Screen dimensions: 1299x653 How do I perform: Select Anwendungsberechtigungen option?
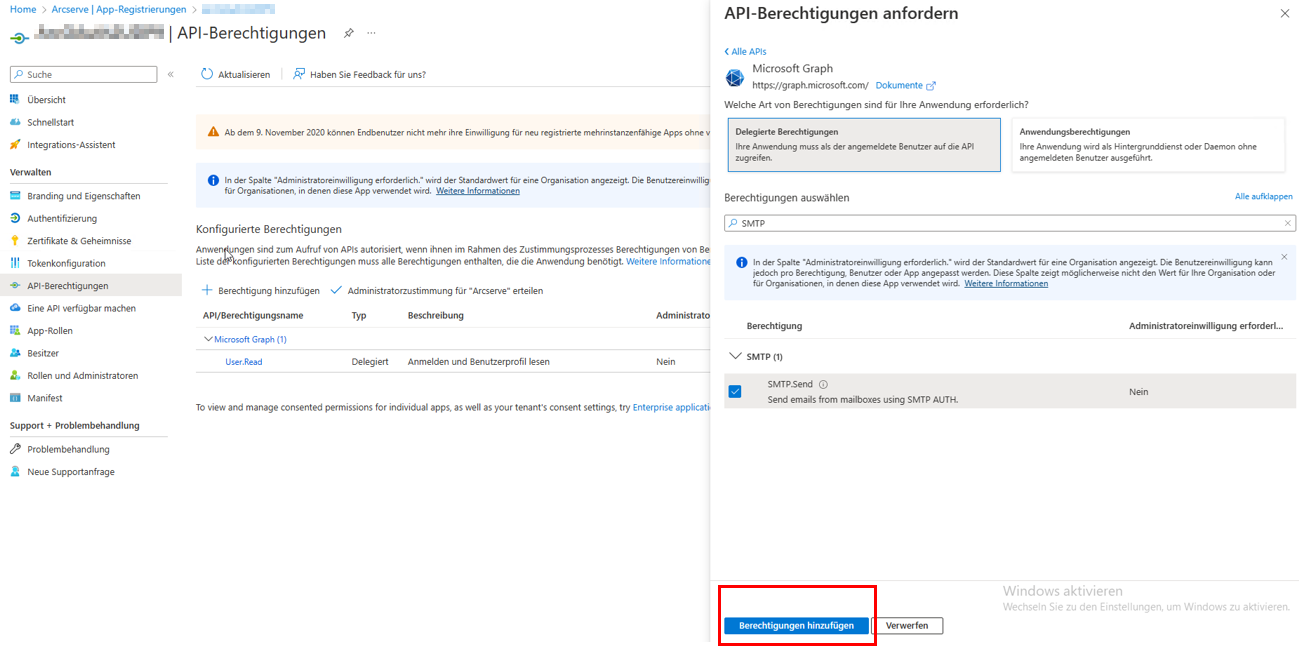pyautogui.click(x=1148, y=145)
